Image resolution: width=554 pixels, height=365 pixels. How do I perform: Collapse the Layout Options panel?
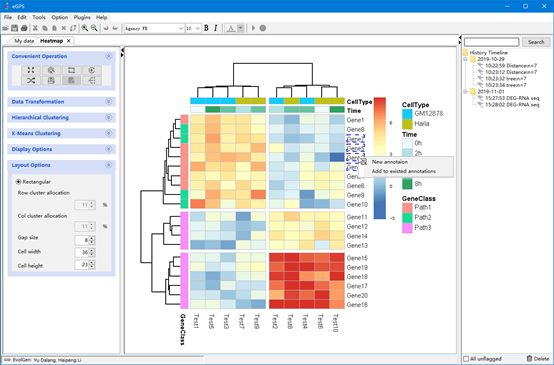click(108, 165)
